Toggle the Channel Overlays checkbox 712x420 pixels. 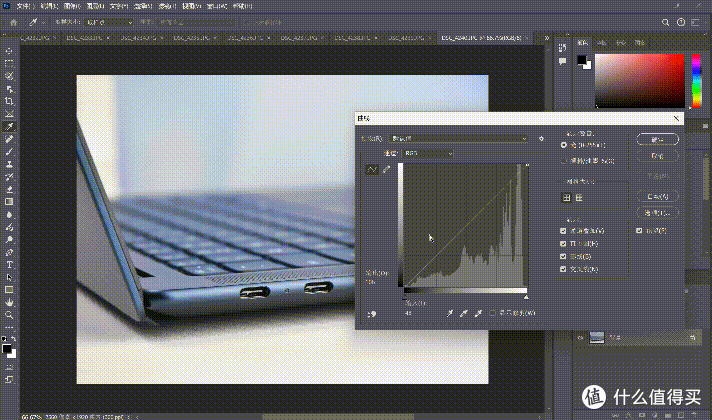point(563,231)
